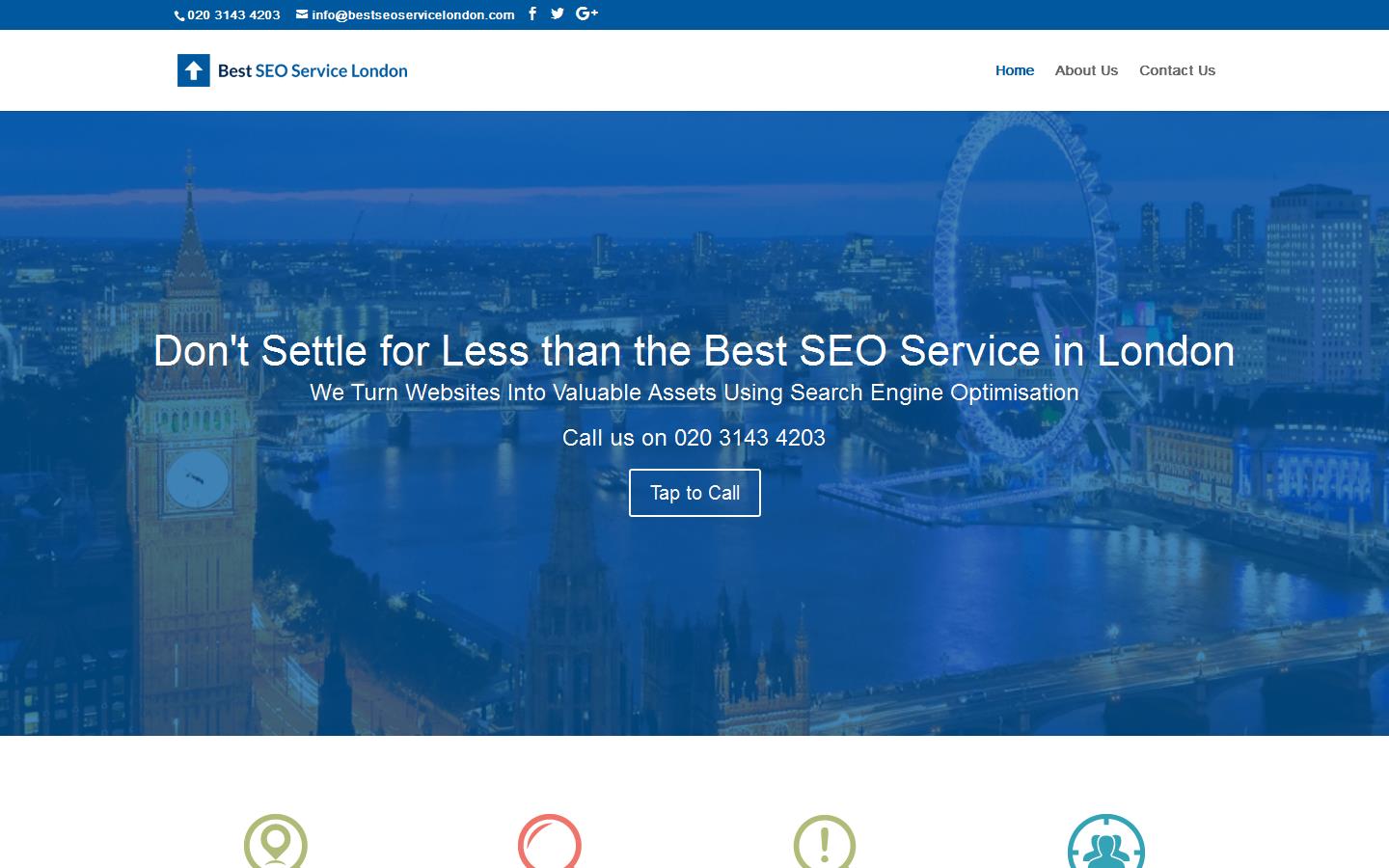The image size is (1389, 868).
Task: Click the Call us on 020 3143 4203 text
Action: tap(694, 438)
